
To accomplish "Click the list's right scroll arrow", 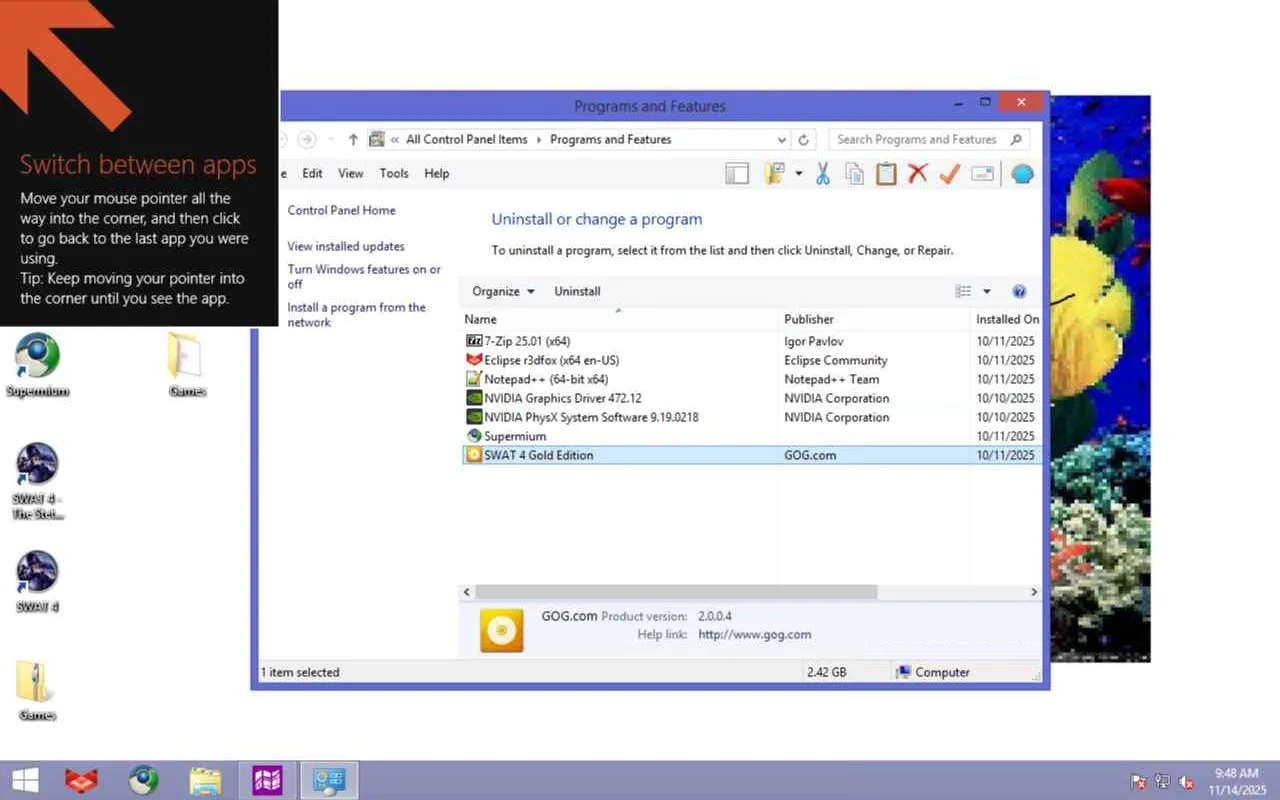I will (1034, 593).
